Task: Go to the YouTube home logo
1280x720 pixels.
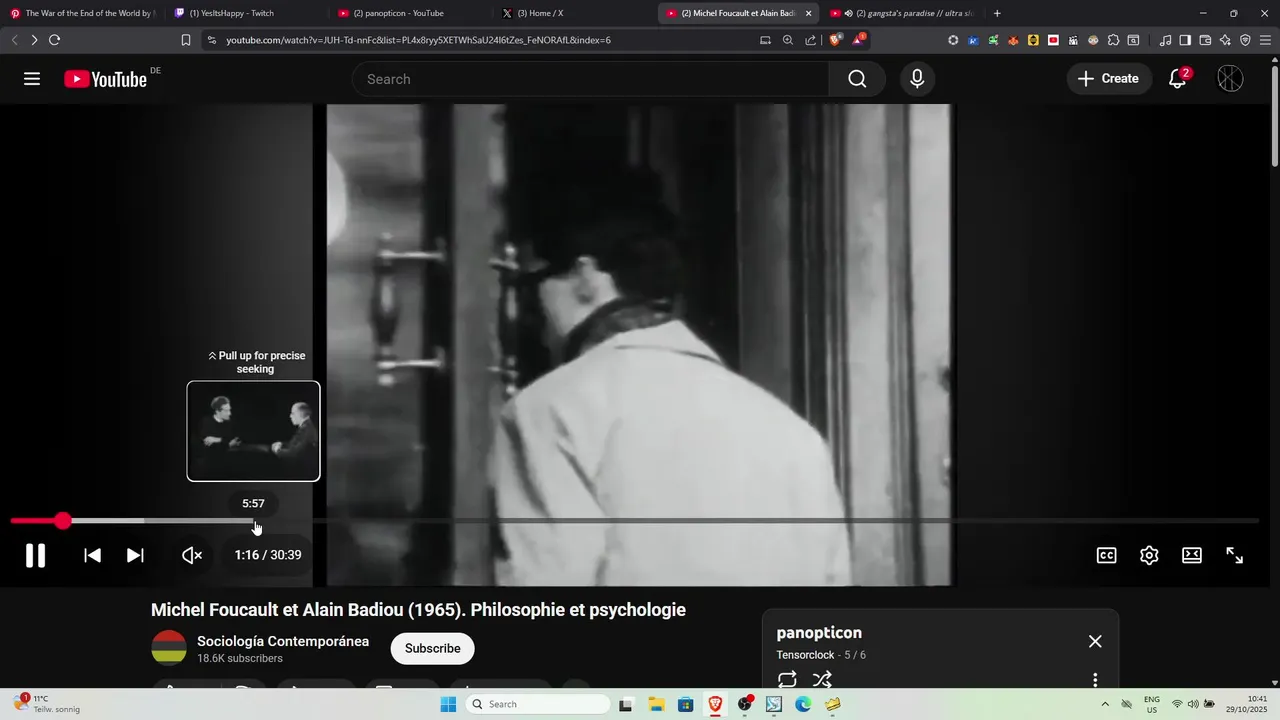Action: [106, 79]
